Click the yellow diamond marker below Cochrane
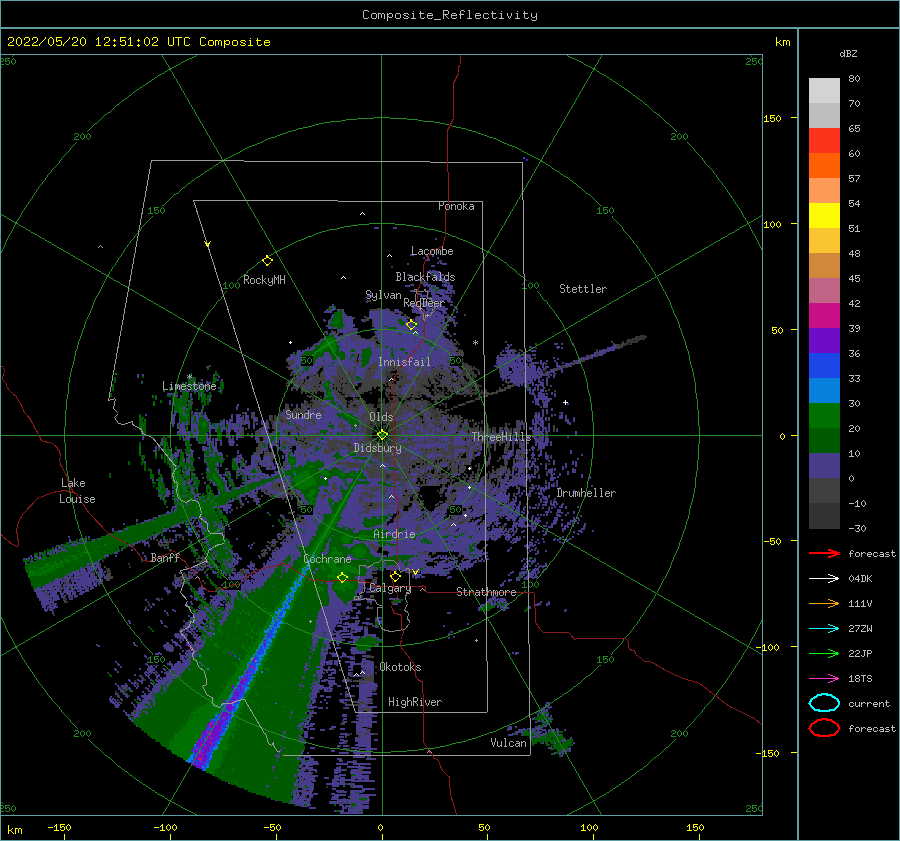 (342, 578)
